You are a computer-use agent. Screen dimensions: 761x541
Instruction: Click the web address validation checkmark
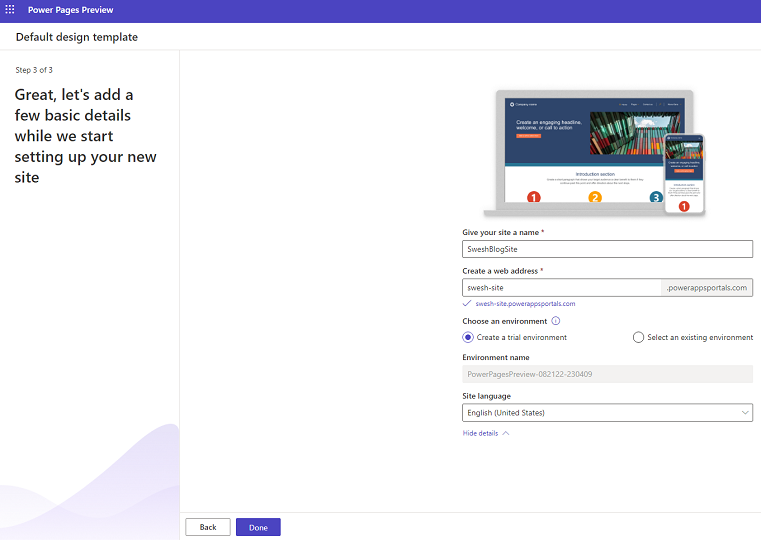pos(467,304)
